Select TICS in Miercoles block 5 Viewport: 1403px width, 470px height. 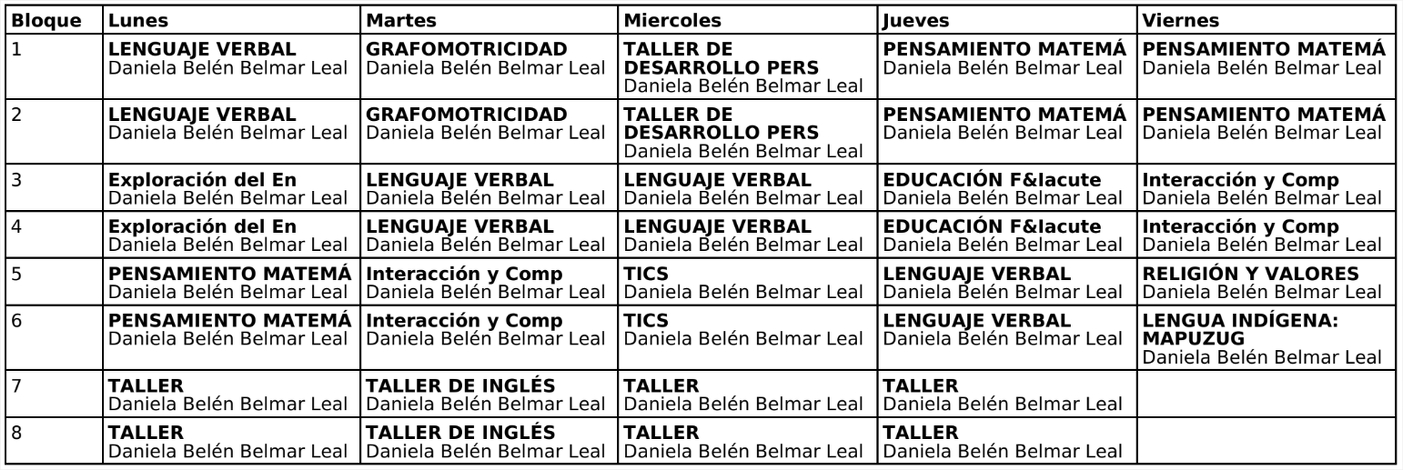(748, 281)
